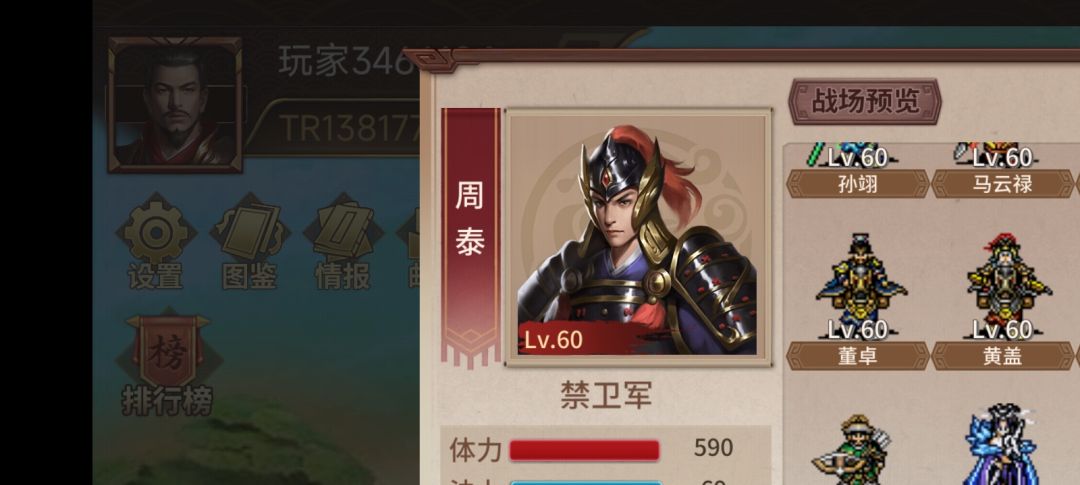
Task: Click the 黄盖 name plate
Action: point(1002,356)
